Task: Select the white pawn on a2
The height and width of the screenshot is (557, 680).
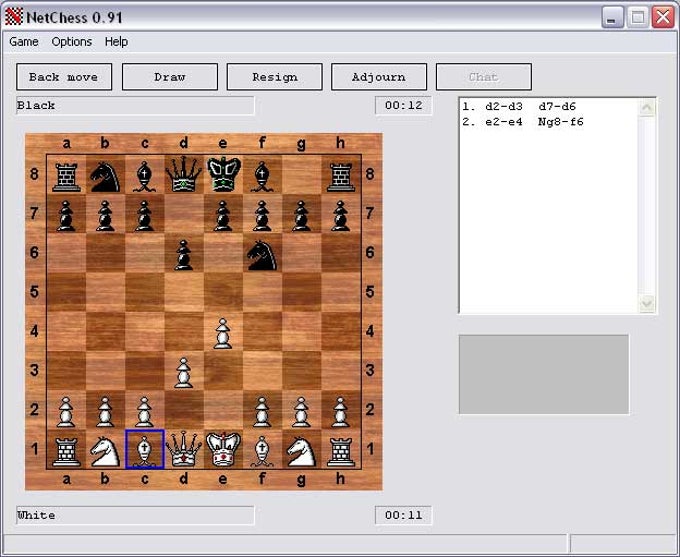Action: point(66,410)
